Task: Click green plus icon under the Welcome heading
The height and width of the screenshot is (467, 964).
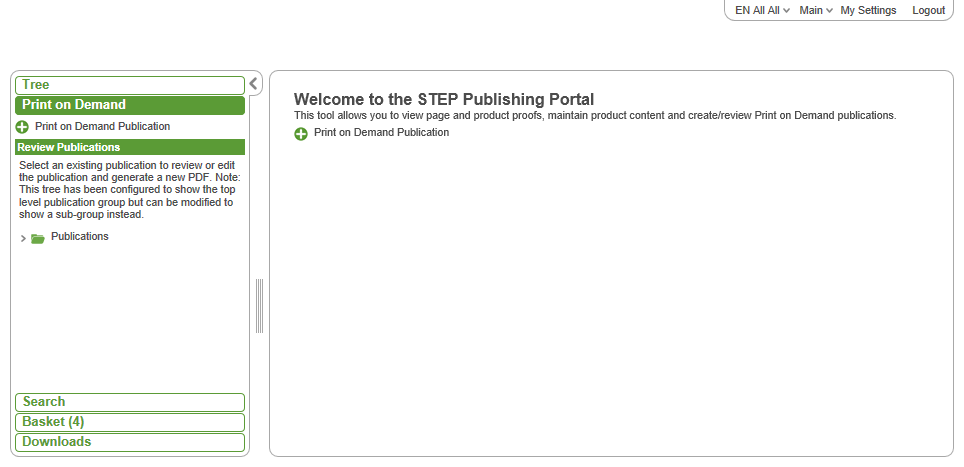Action: [301, 134]
